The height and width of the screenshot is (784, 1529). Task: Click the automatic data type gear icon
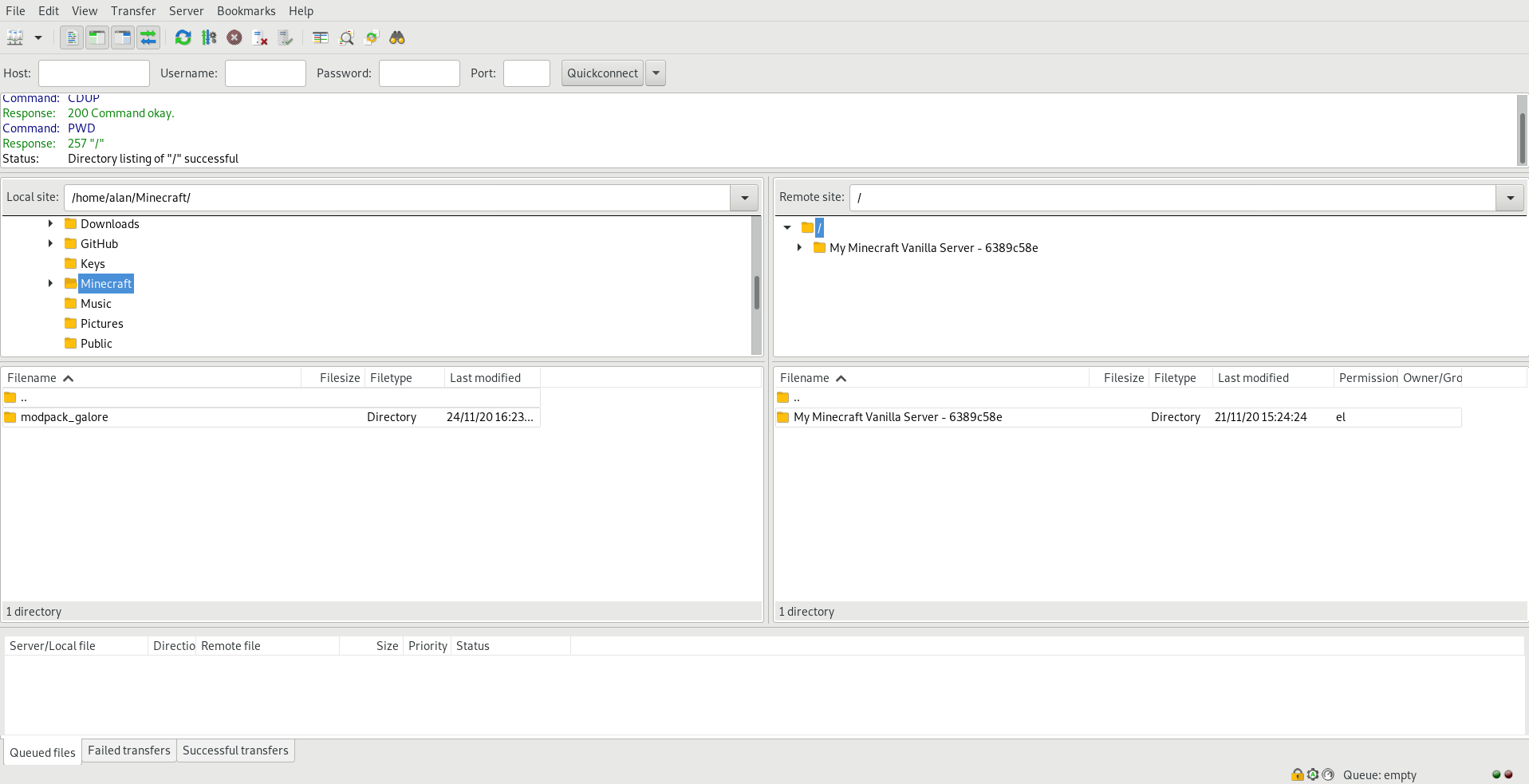[x=1313, y=774]
